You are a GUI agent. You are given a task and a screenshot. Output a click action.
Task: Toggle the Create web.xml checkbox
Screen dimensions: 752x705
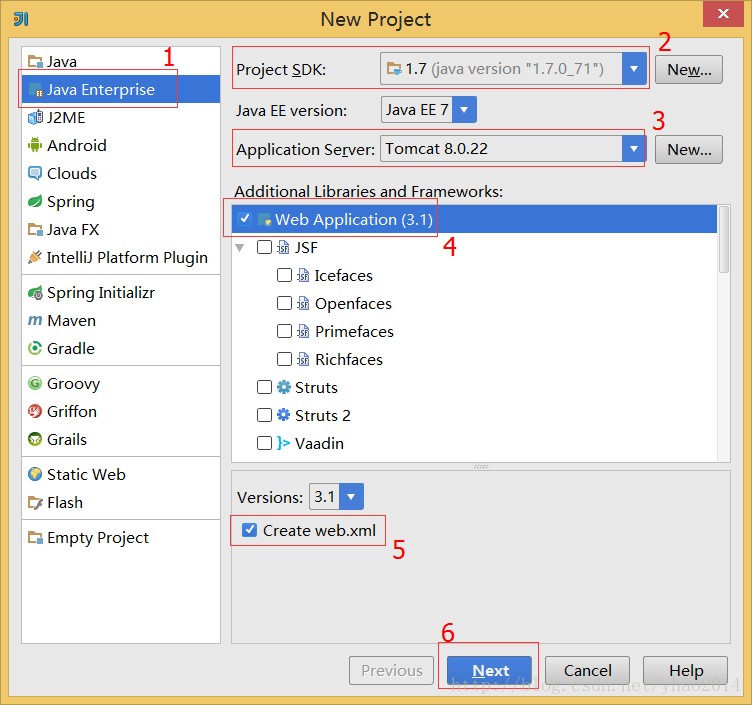[x=249, y=530]
